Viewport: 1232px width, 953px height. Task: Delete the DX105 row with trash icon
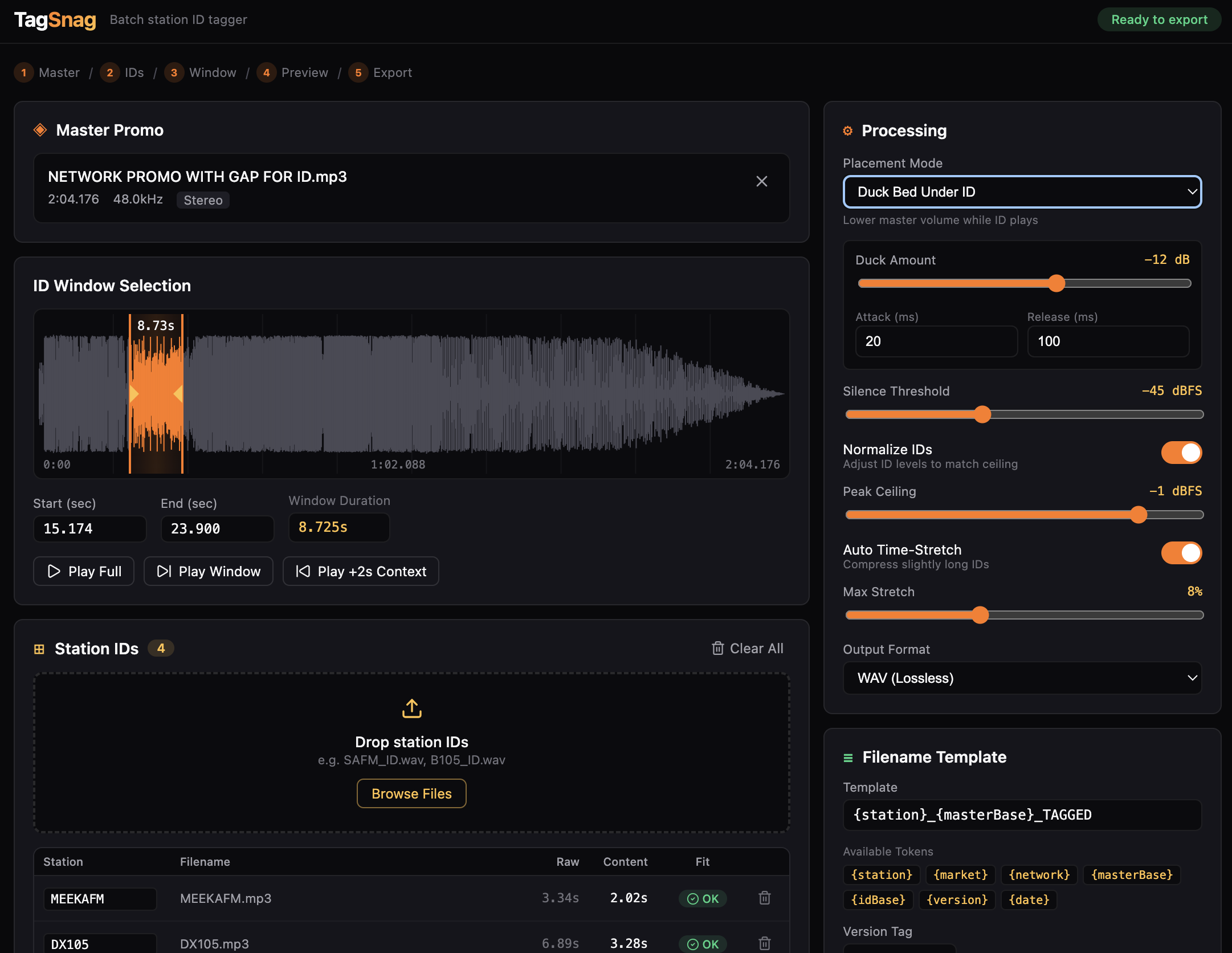(x=765, y=943)
